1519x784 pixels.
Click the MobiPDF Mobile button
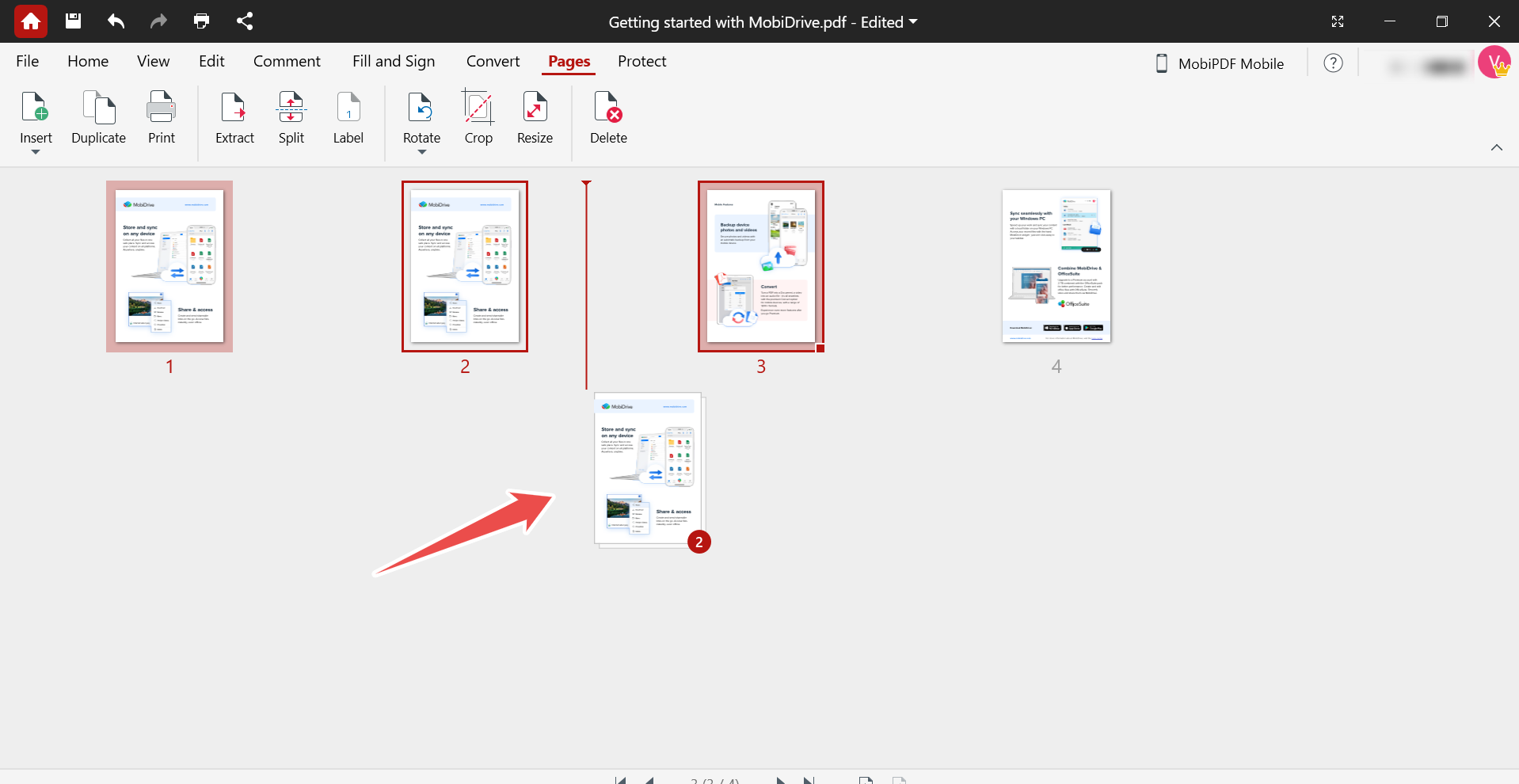(1220, 63)
